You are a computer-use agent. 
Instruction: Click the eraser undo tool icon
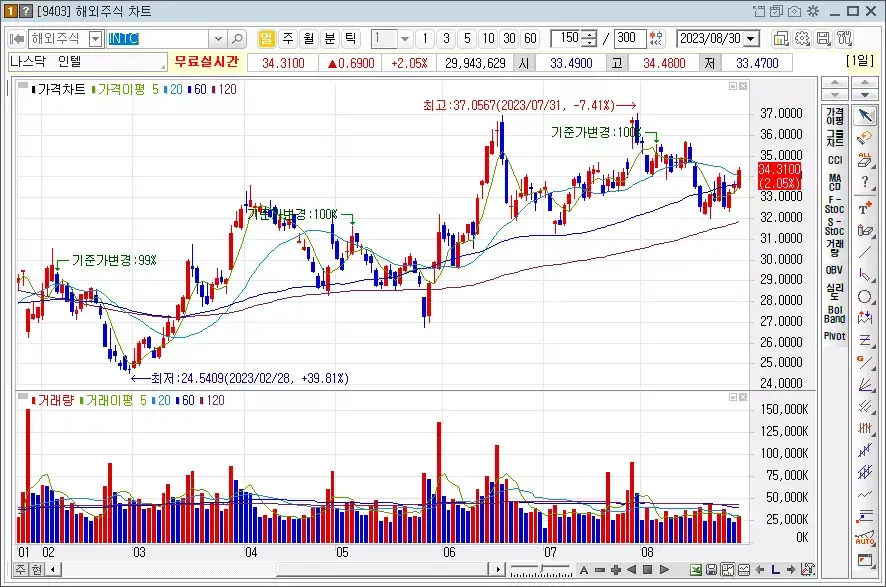point(865,137)
